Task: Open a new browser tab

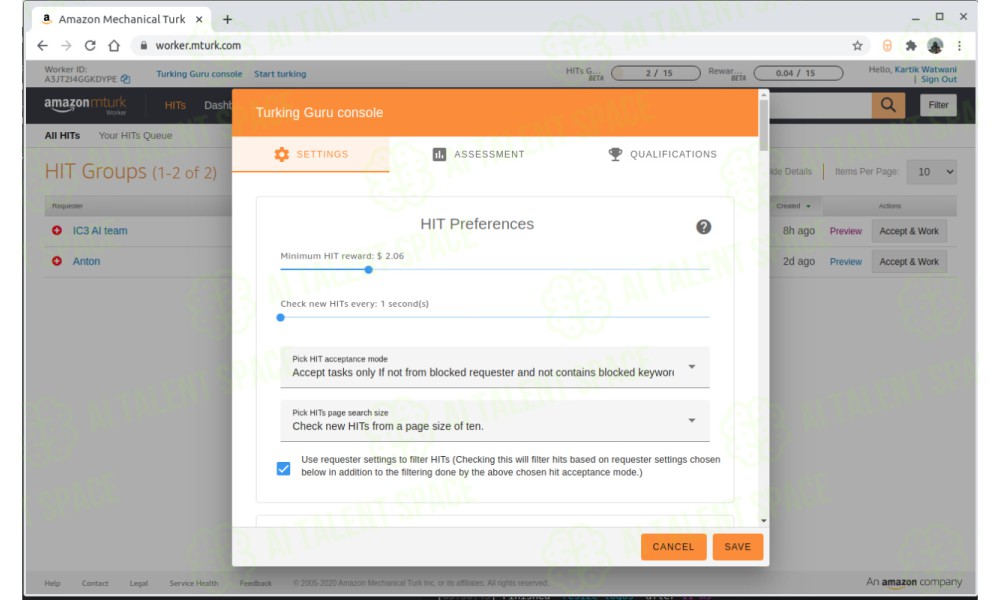Action: point(227,19)
